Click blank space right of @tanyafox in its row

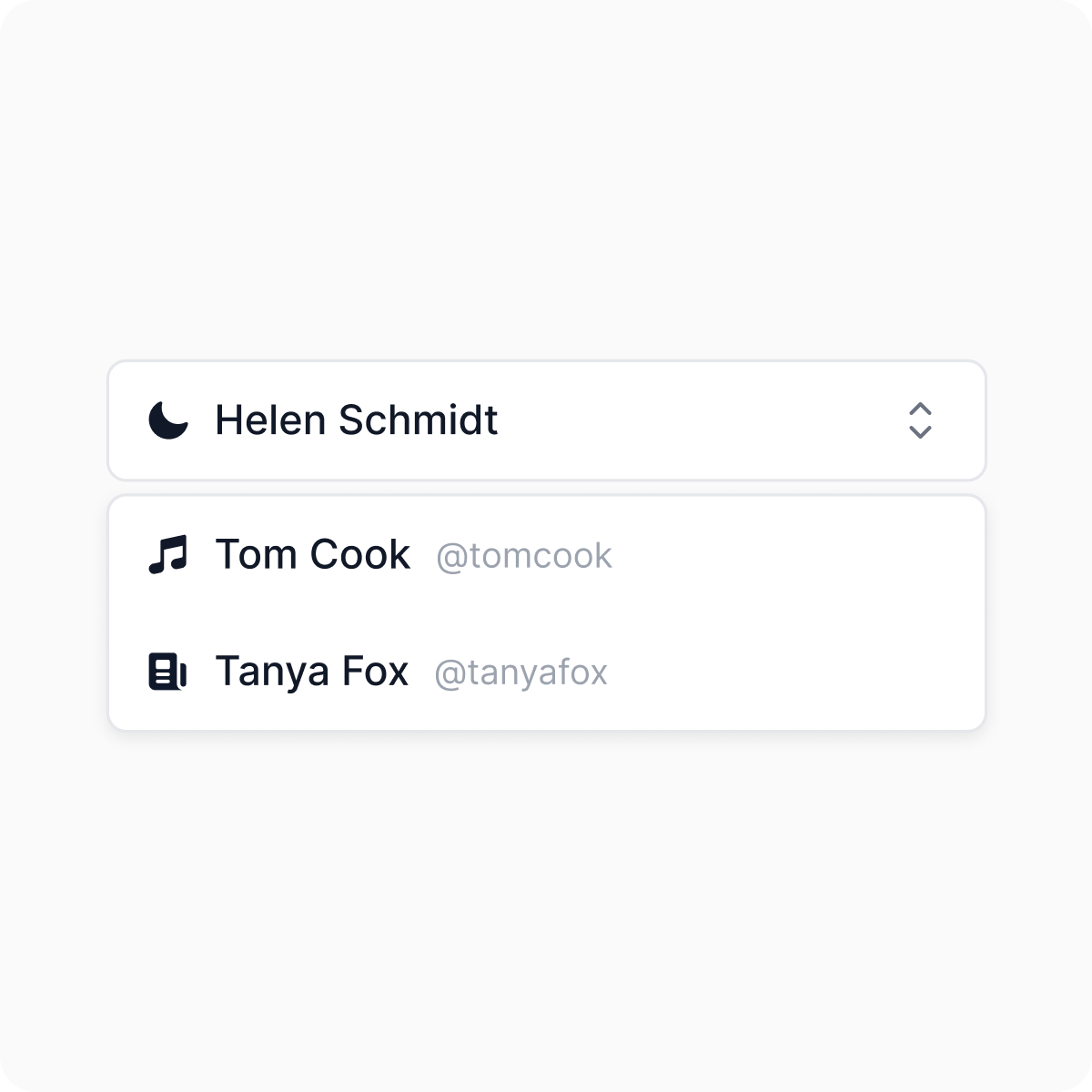click(x=792, y=672)
